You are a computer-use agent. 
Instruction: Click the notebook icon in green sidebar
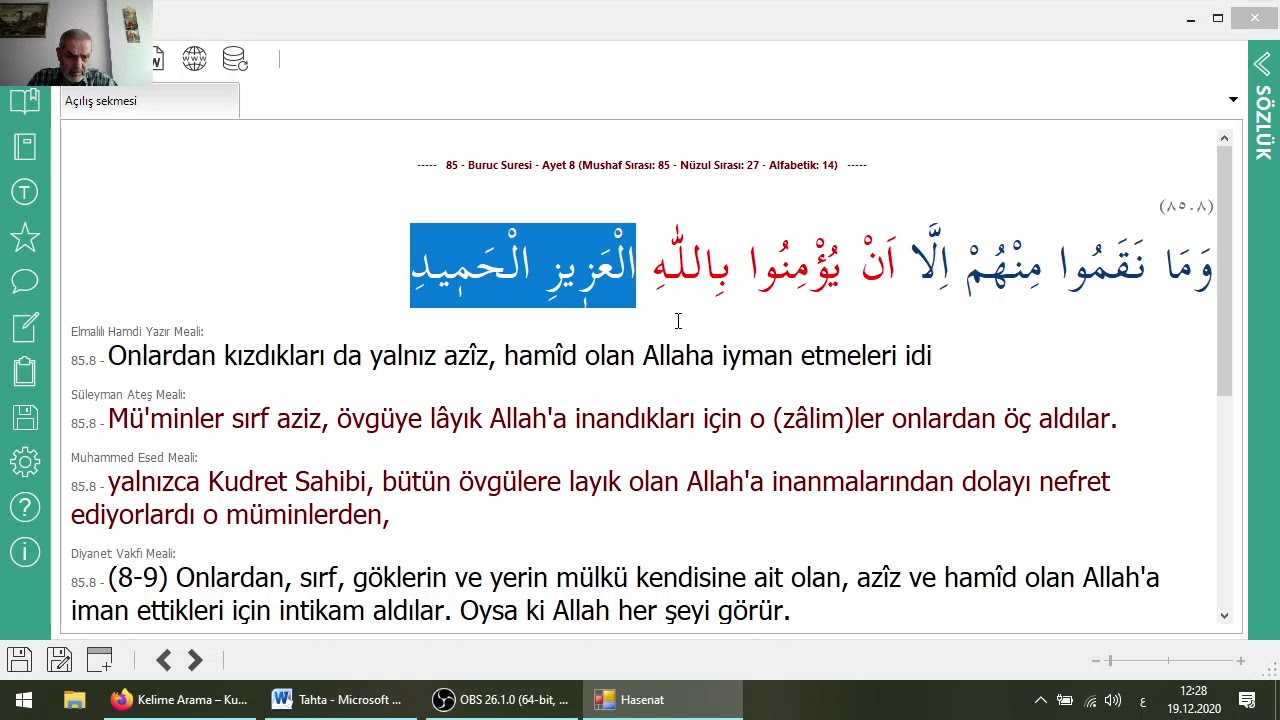click(x=24, y=147)
